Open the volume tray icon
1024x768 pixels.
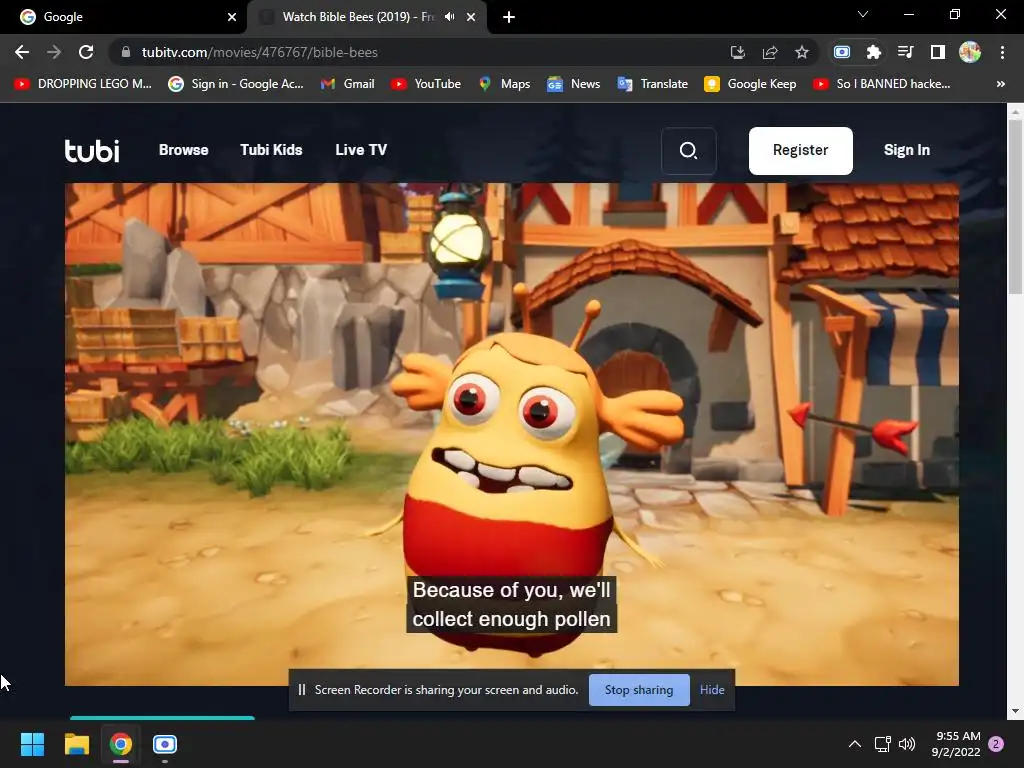906,744
